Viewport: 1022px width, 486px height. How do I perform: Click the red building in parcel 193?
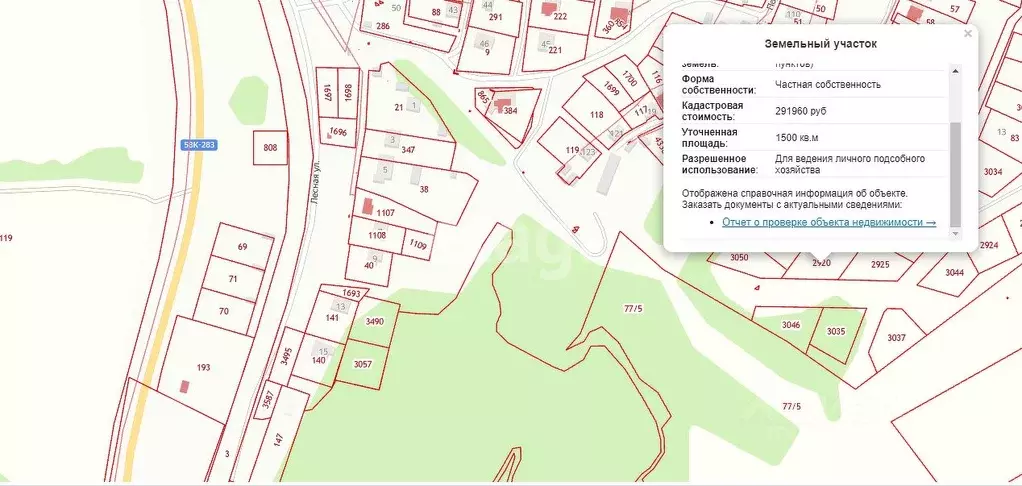[x=183, y=386]
